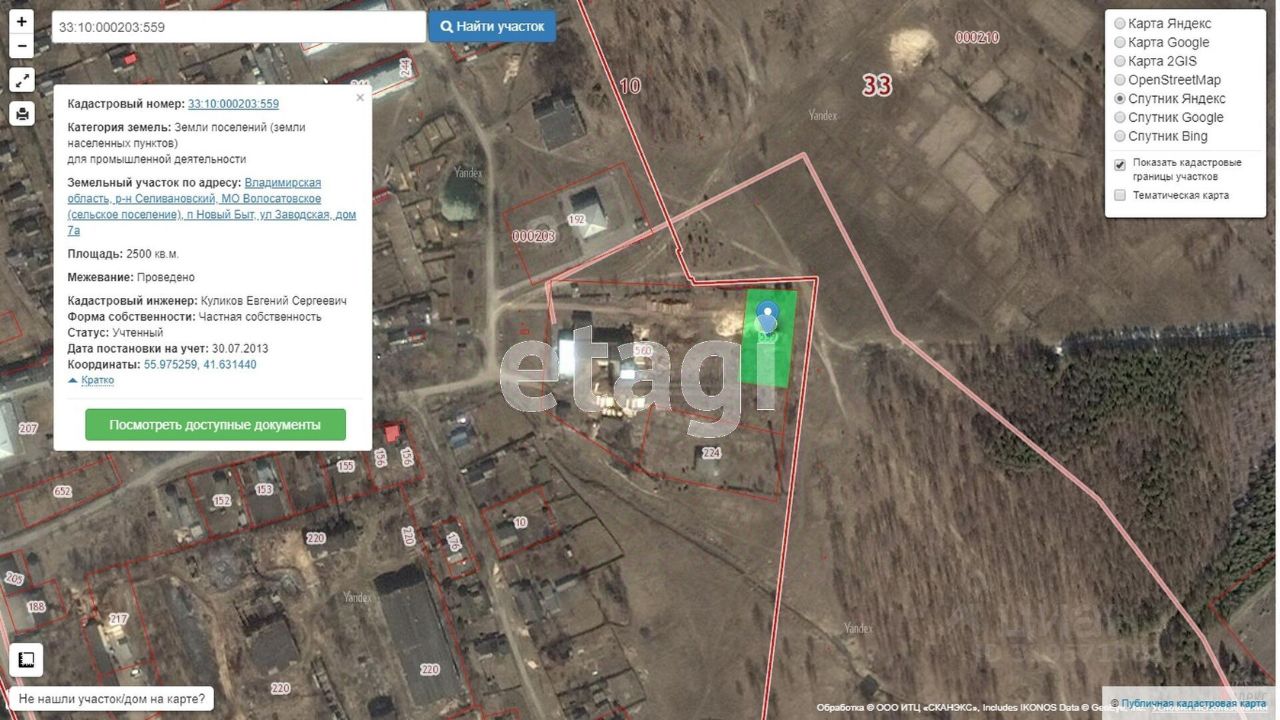Open Посмотреть доступные документы button
The width and height of the screenshot is (1280, 720).
click(x=215, y=425)
